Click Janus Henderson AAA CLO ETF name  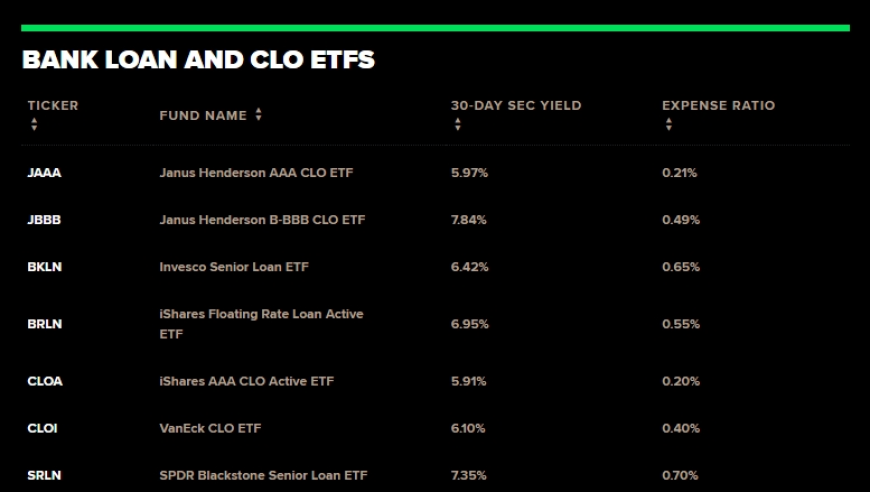click(x=256, y=173)
